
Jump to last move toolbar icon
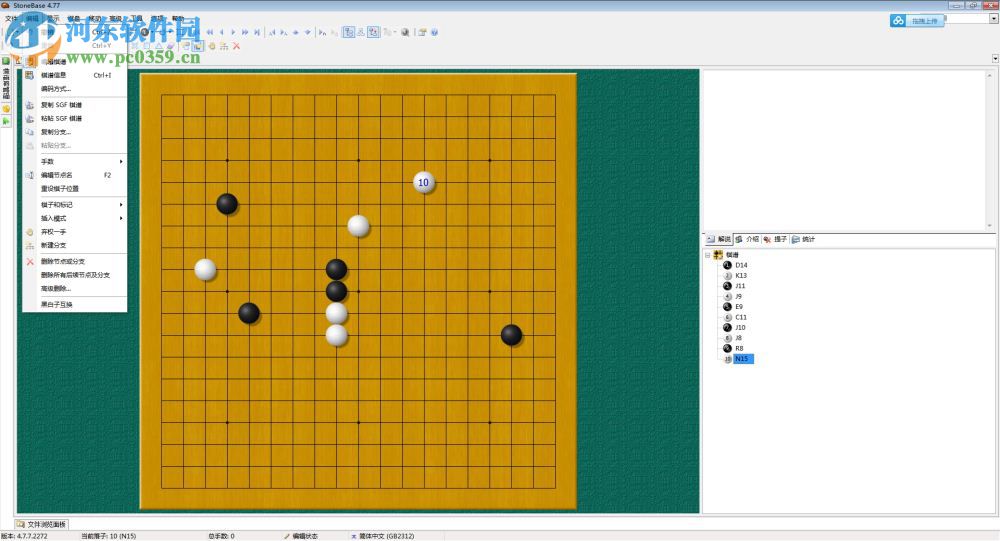(x=257, y=32)
